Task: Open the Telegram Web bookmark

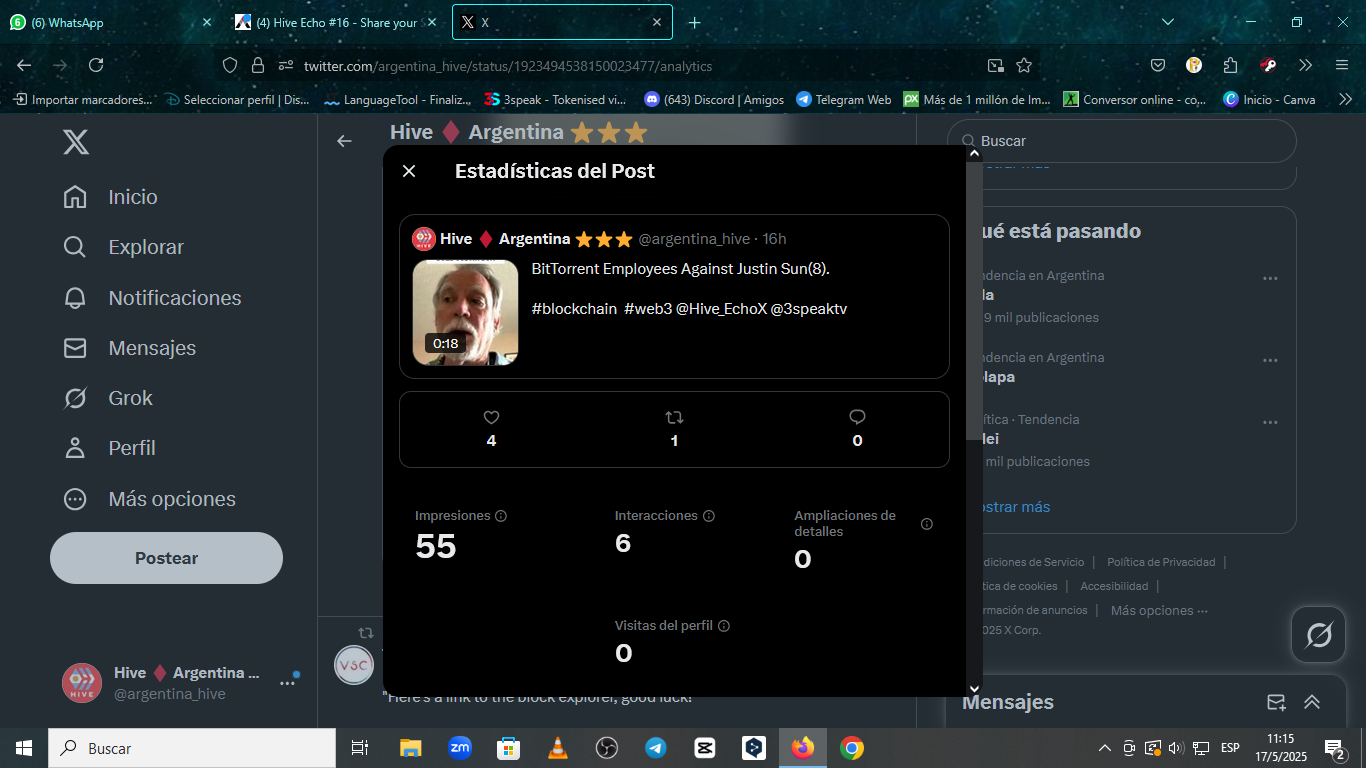Action: pos(844,100)
